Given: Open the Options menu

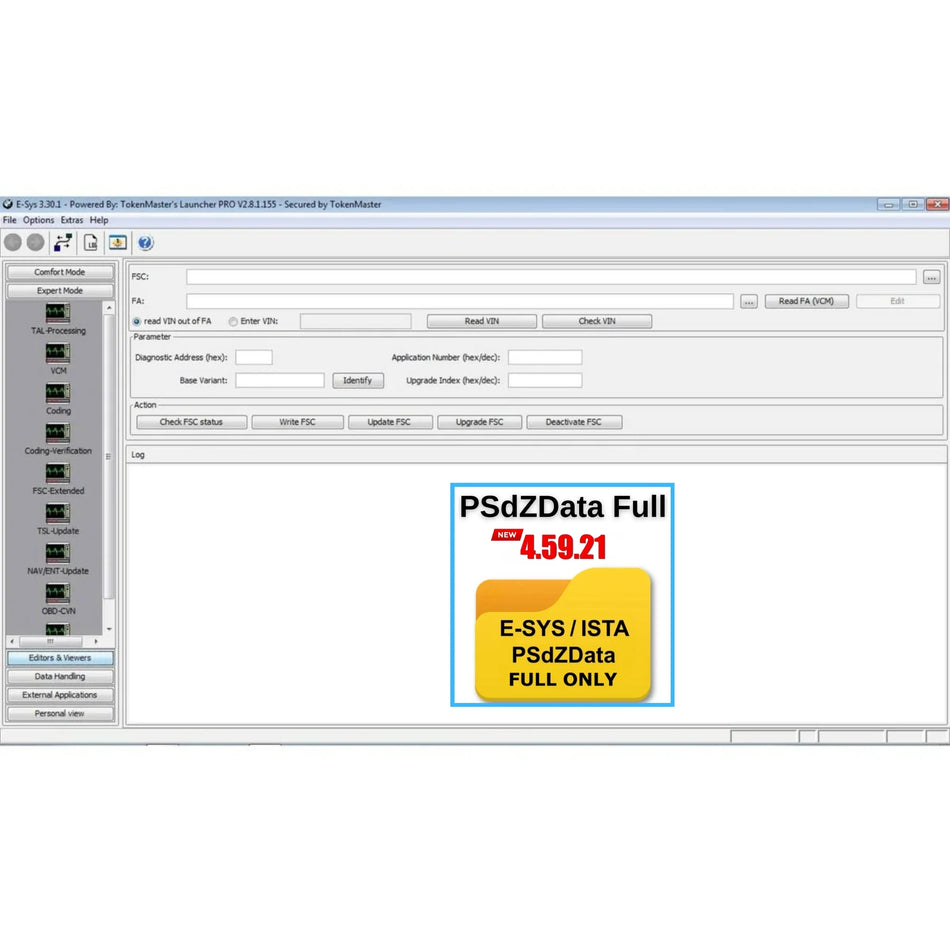Looking at the screenshot, I should (x=39, y=220).
